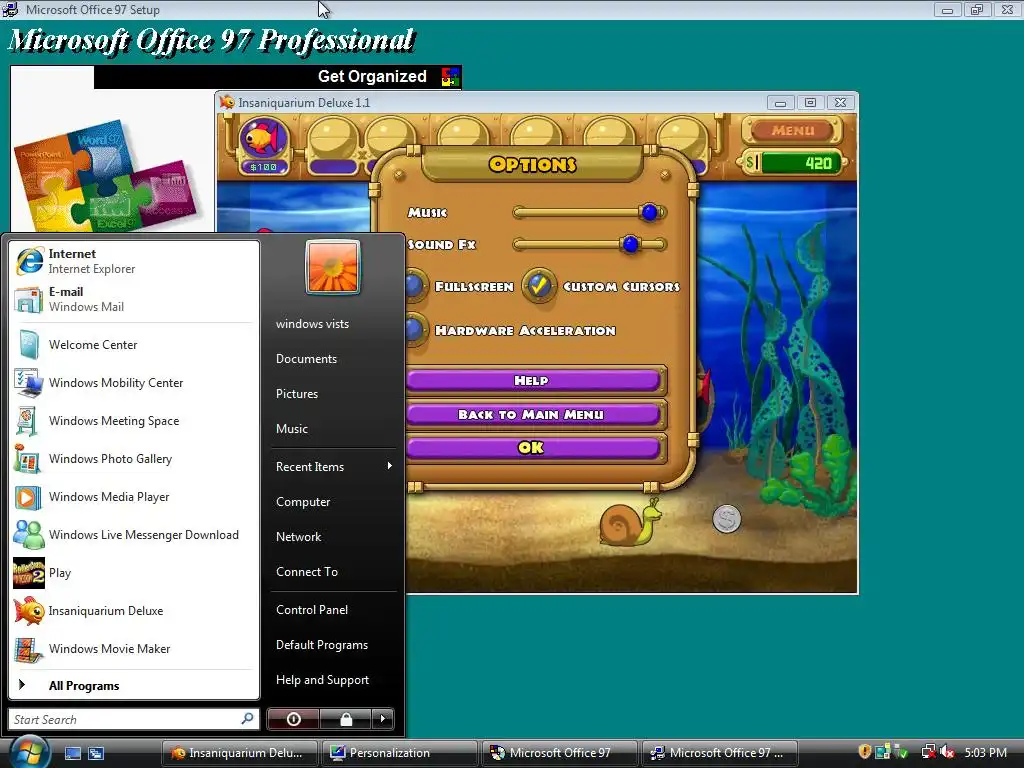Screen dimensions: 1024x768
Task: Collect the silver coin in the tank
Action: click(x=726, y=520)
